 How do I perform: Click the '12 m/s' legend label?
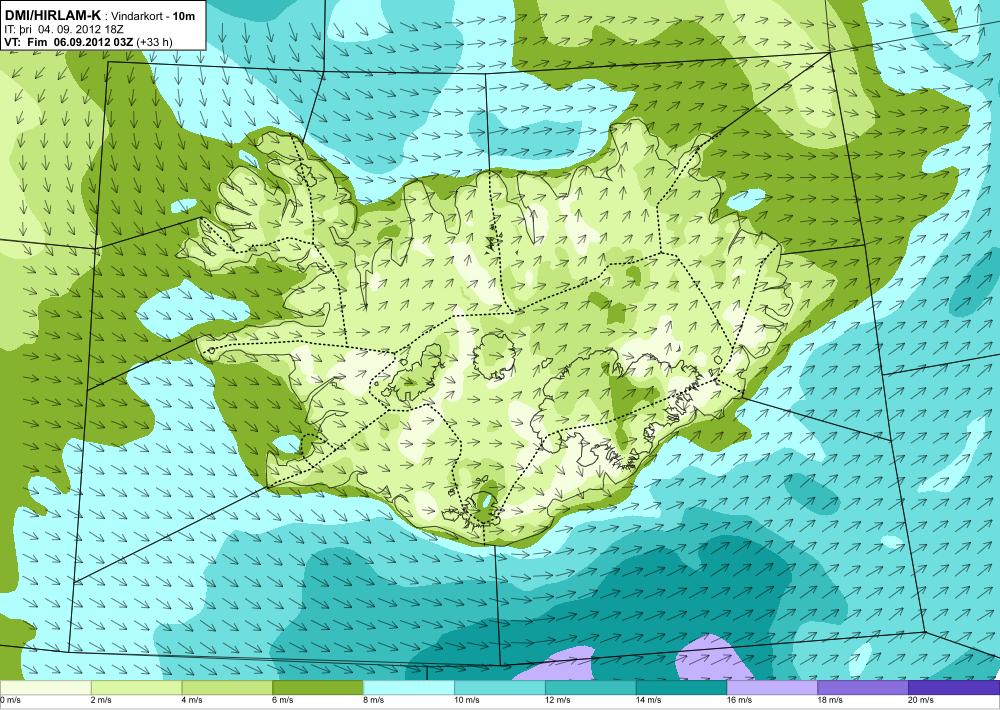point(559,700)
